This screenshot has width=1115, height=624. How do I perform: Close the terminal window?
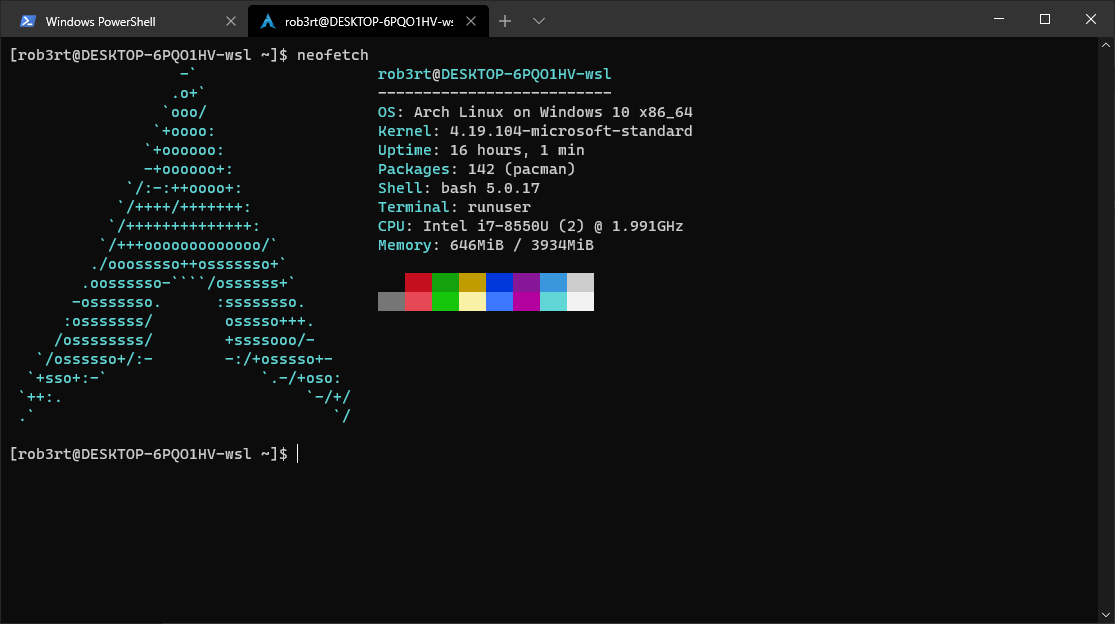[x=1091, y=19]
